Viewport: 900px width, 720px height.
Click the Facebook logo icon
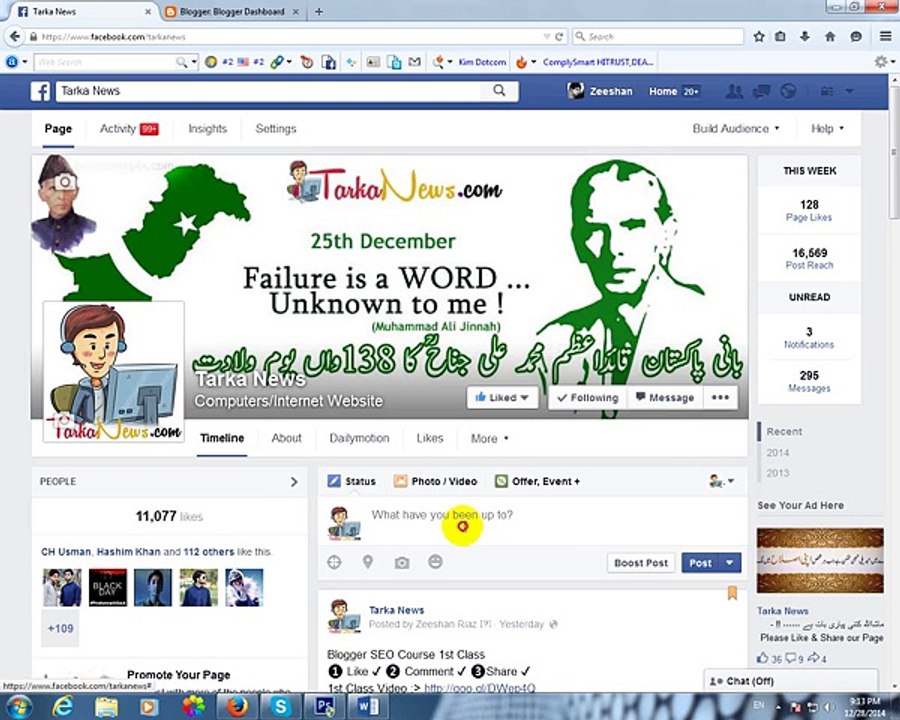40,91
